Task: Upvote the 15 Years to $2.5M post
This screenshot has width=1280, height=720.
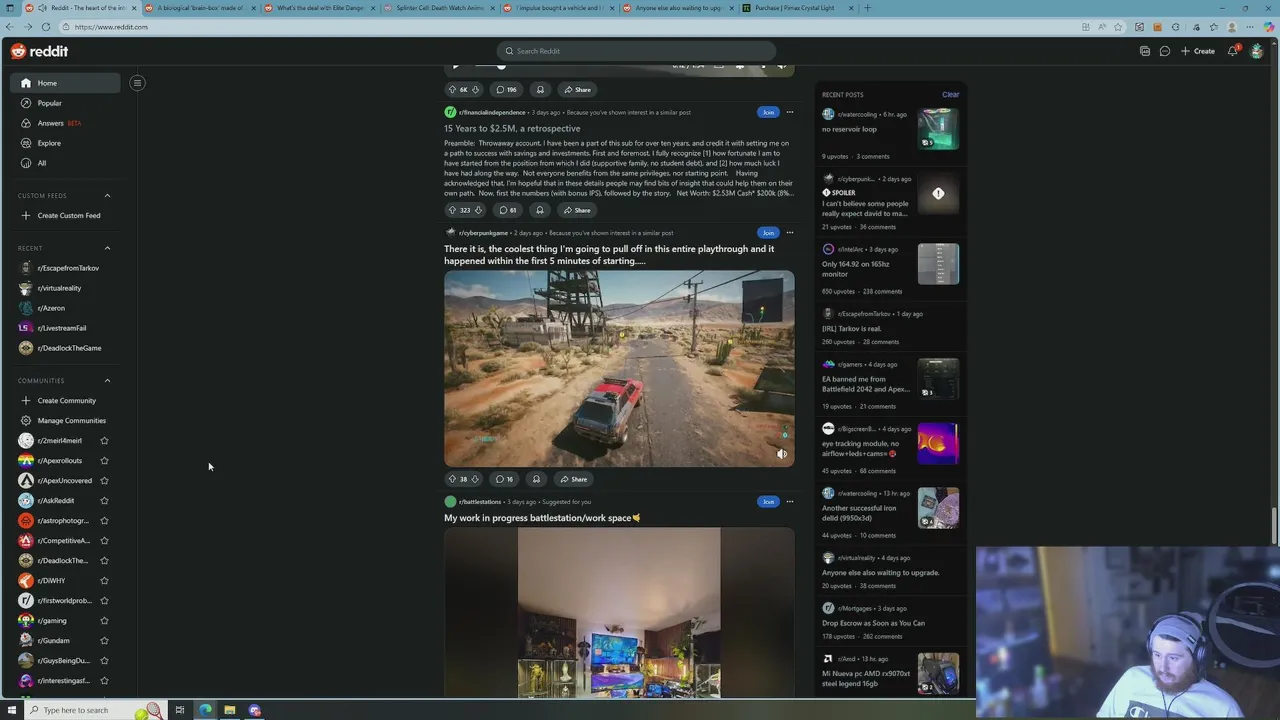Action: 452,210
